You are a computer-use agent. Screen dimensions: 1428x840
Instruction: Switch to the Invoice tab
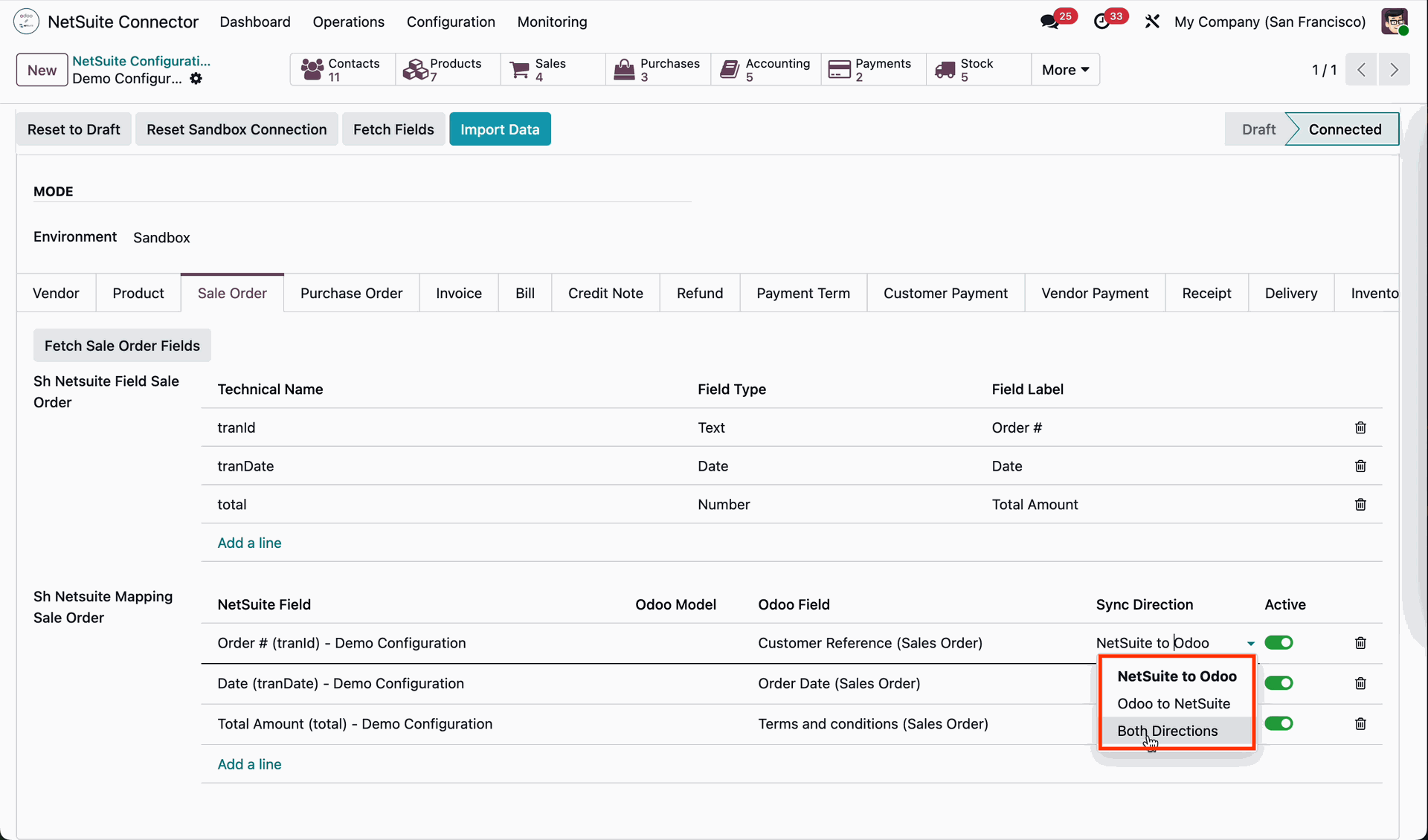[x=459, y=293]
